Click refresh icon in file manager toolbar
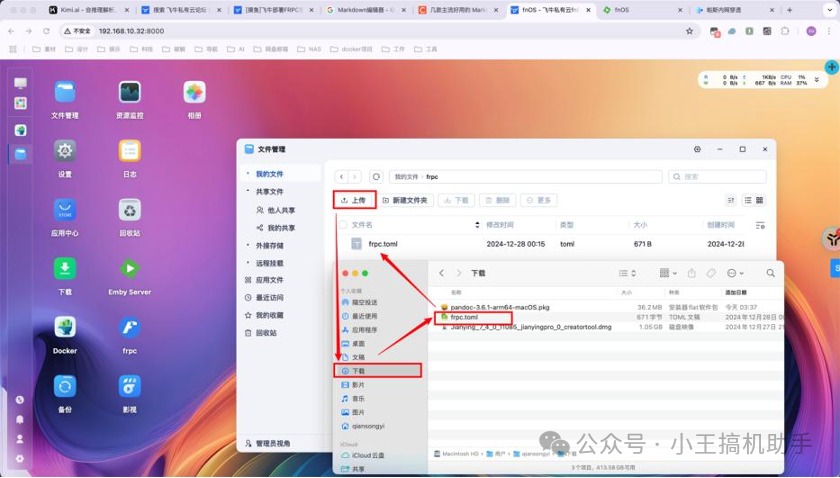This screenshot has width=840, height=478. coord(376,176)
